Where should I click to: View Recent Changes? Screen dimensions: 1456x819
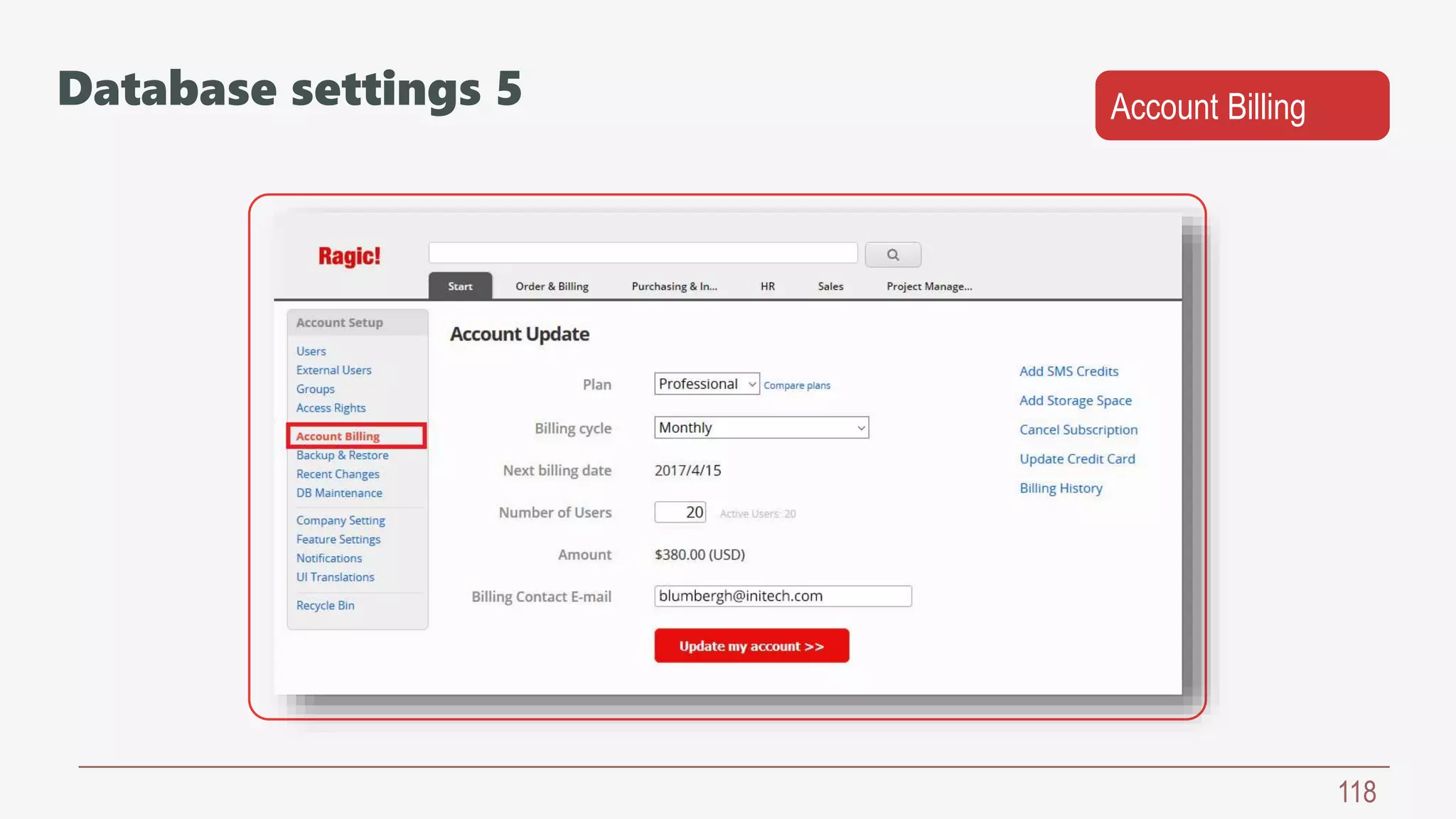click(338, 474)
